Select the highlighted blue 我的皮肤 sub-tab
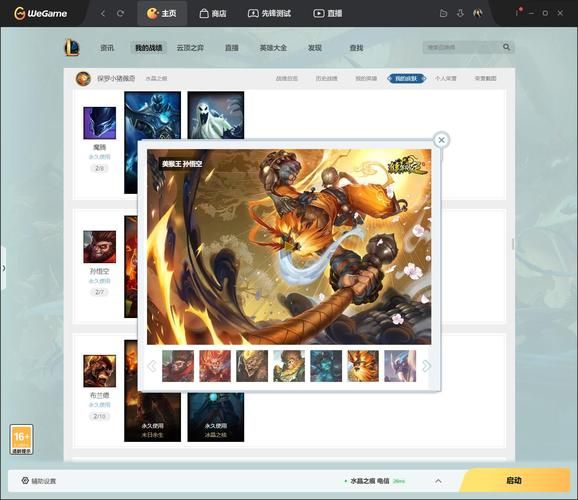 (x=407, y=79)
